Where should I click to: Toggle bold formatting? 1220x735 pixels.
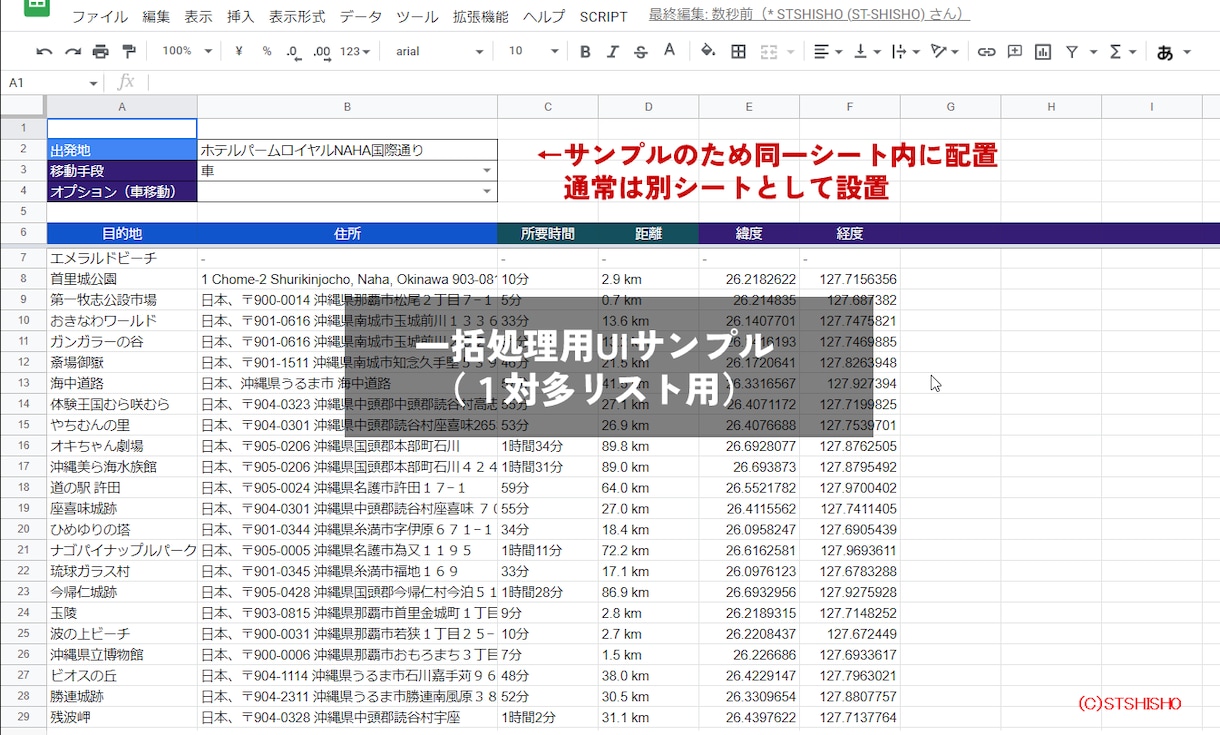[x=585, y=51]
